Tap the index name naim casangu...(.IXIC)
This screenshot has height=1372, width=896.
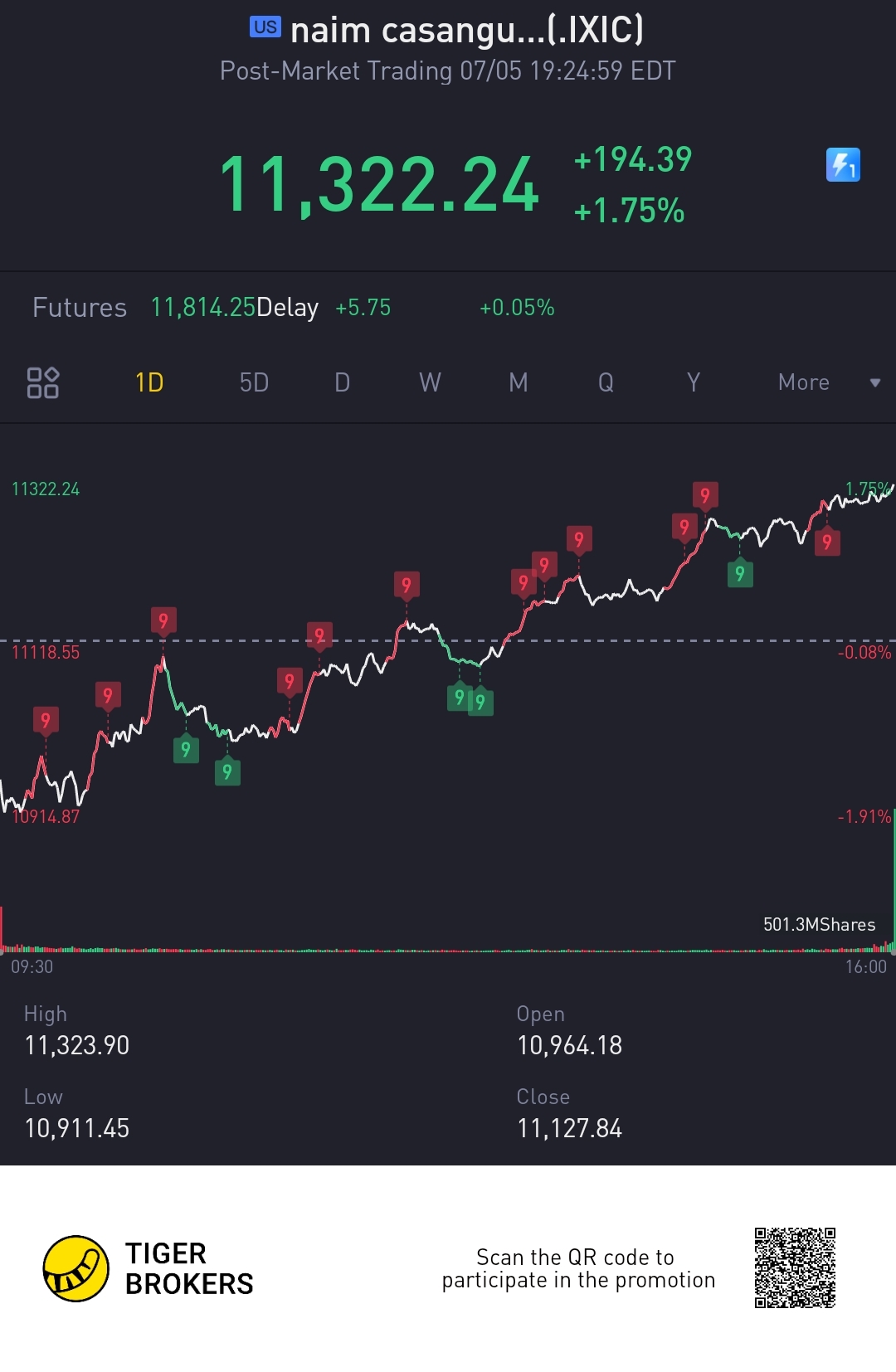467,30
